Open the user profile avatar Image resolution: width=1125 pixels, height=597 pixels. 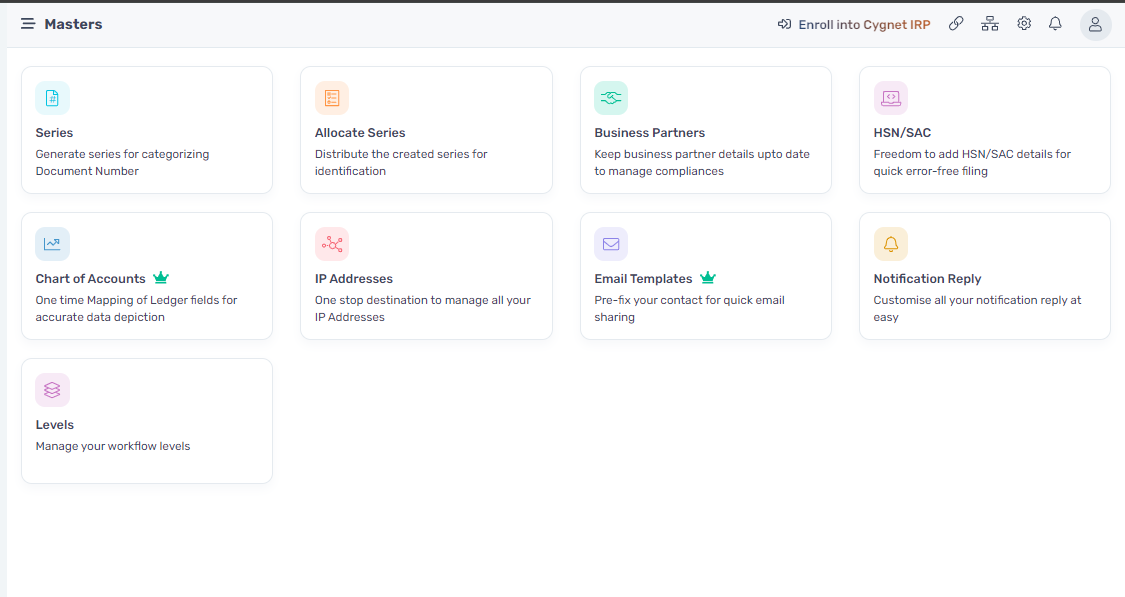pyautogui.click(x=1095, y=24)
